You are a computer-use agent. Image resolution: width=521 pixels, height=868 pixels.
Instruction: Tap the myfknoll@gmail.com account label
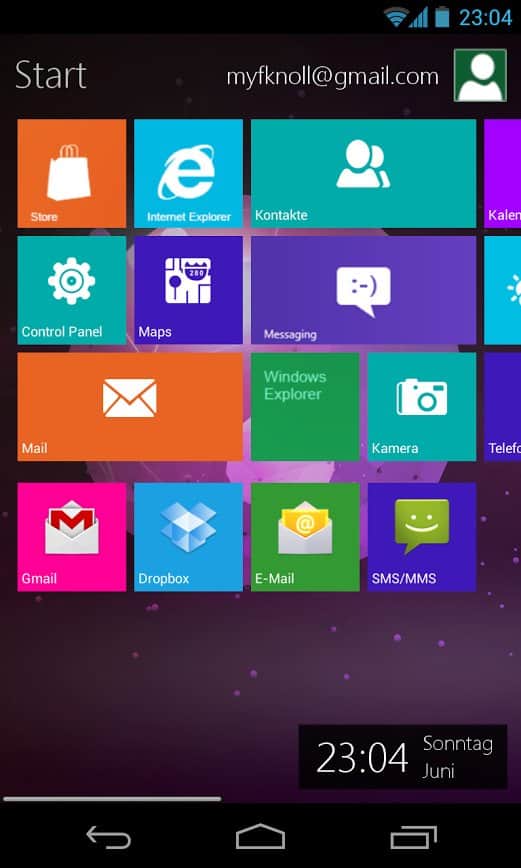coord(332,76)
